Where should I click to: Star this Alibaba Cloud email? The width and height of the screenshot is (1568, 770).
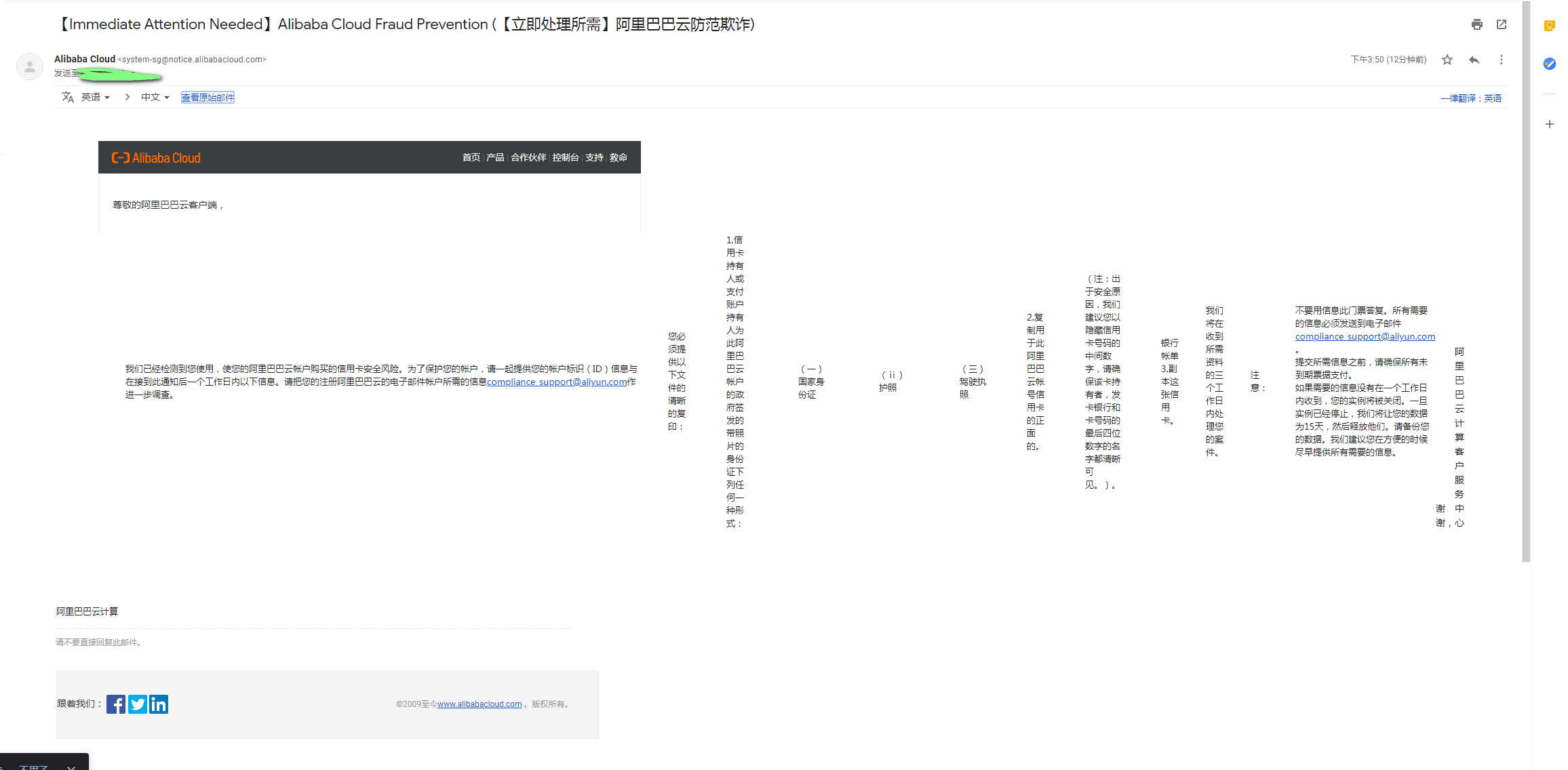tap(1447, 60)
